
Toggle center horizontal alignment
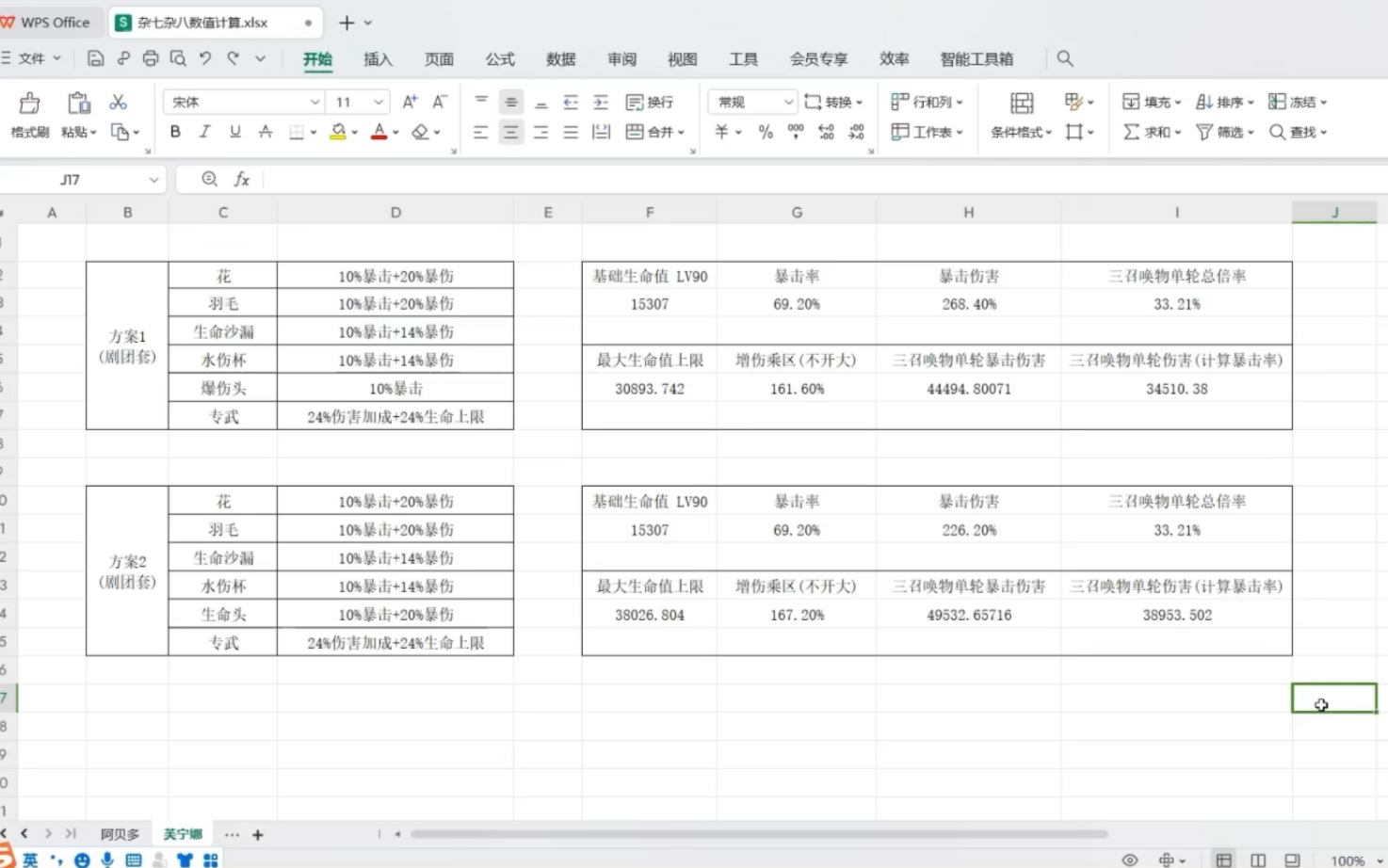point(510,132)
